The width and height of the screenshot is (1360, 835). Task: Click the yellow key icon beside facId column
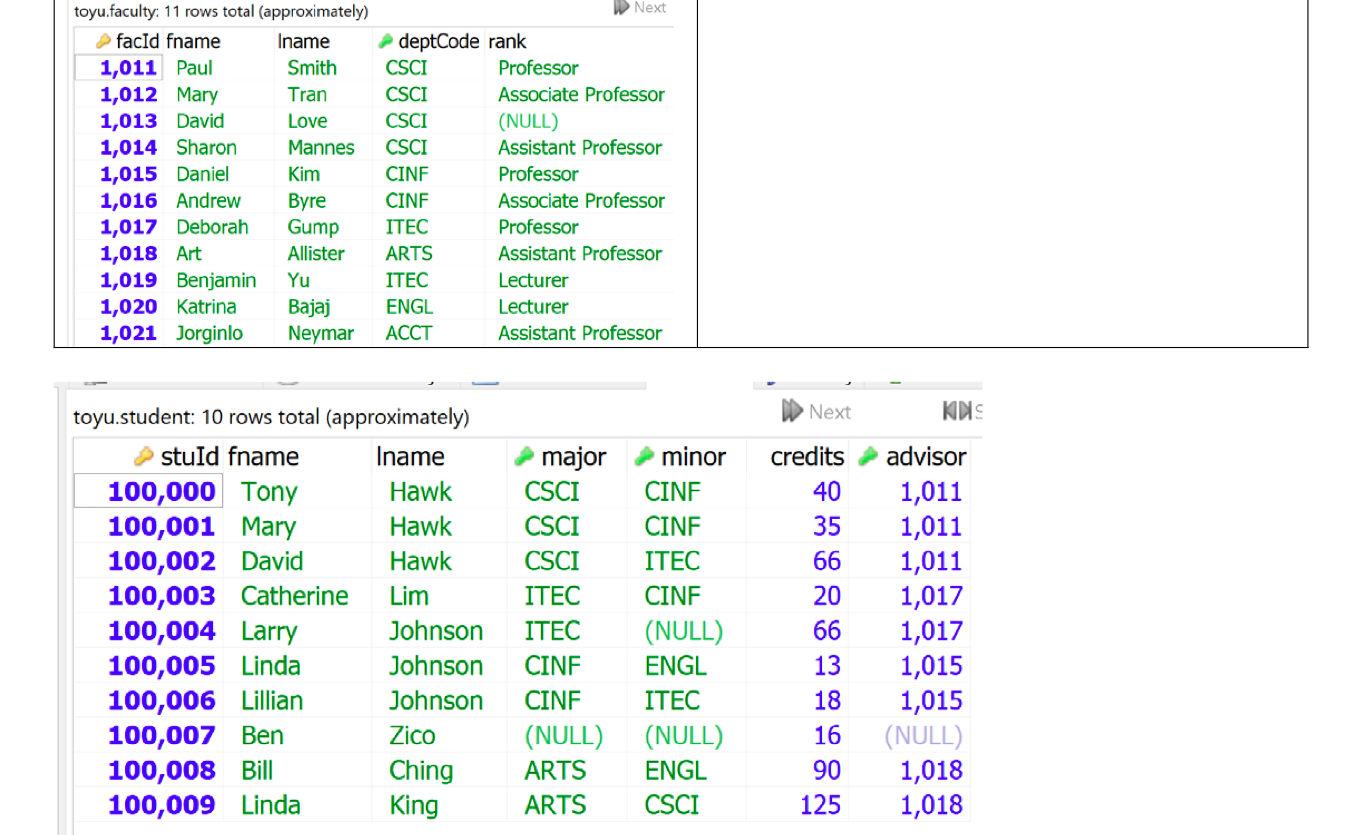tap(105, 41)
